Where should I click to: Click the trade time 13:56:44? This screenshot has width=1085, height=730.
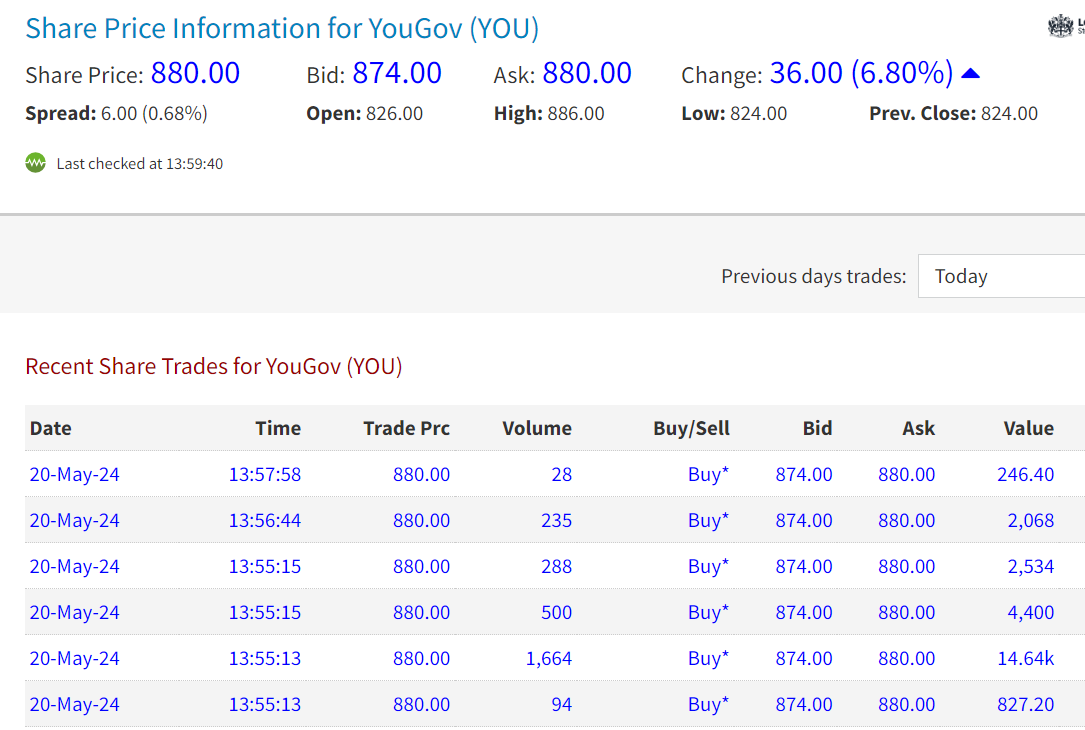point(265,520)
